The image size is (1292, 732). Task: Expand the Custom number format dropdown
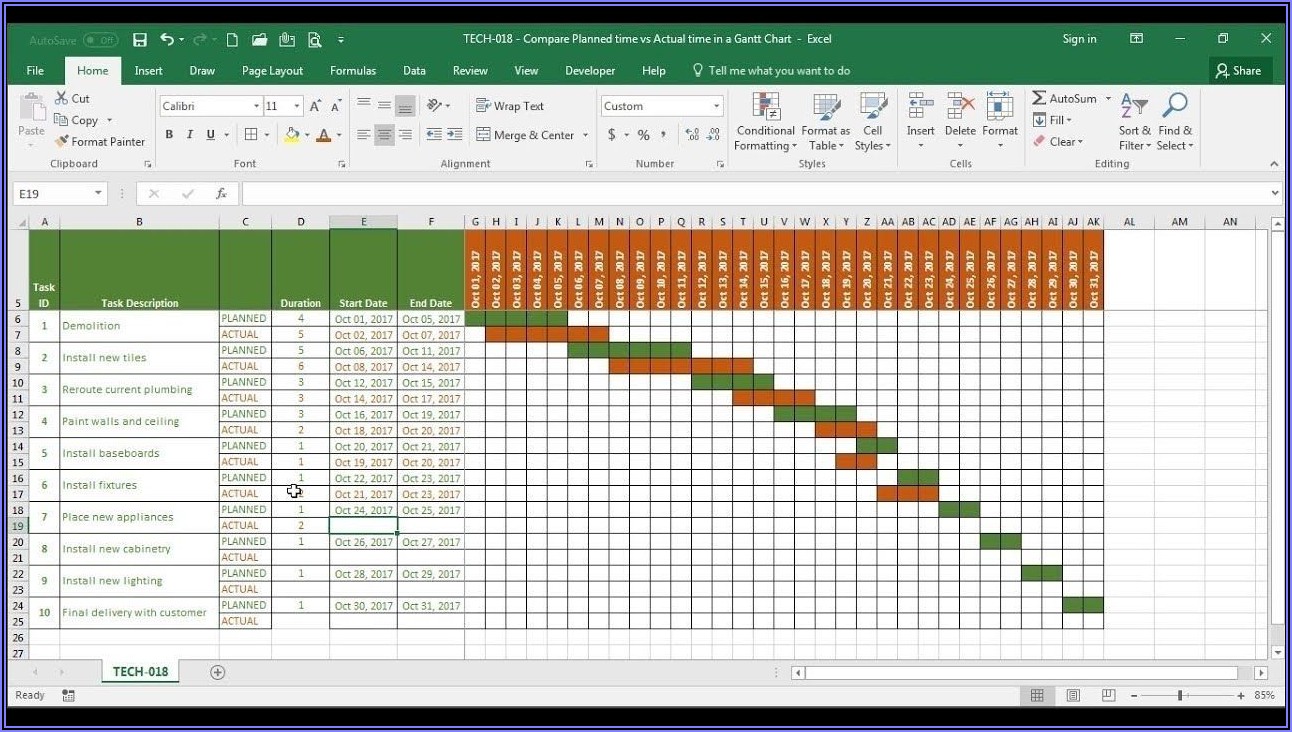(716, 106)
